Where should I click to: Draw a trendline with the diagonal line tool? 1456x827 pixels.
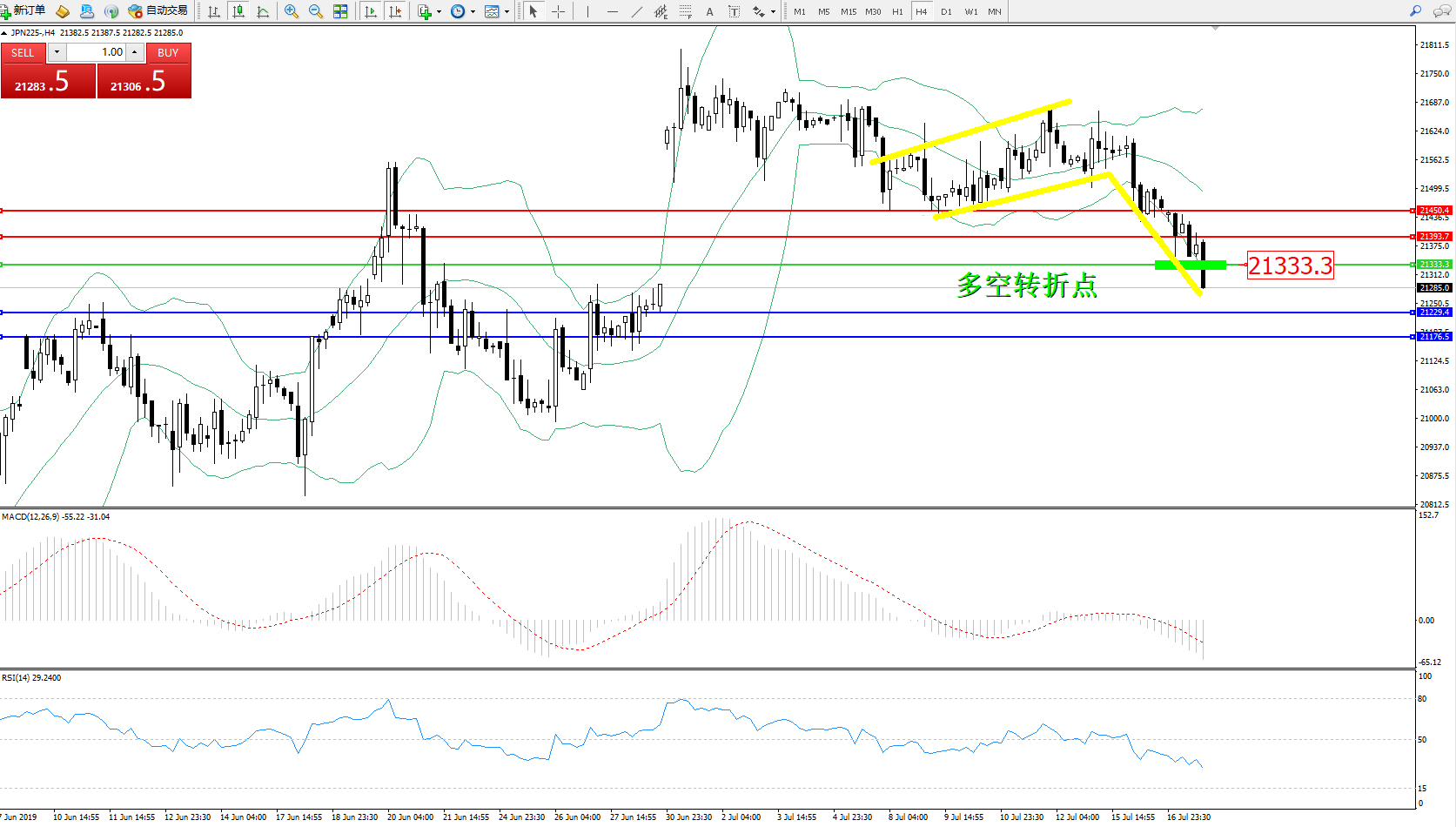637,11
